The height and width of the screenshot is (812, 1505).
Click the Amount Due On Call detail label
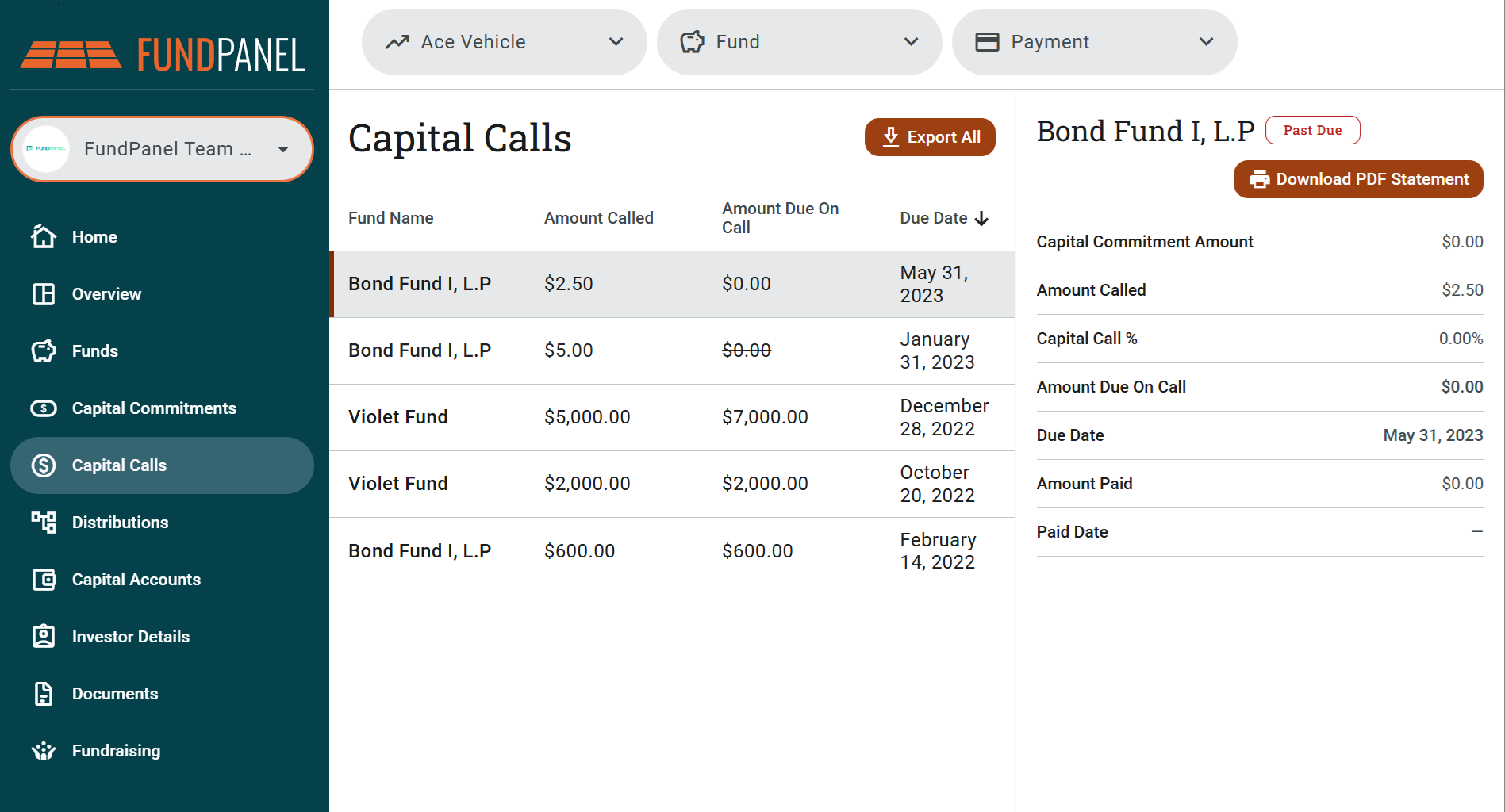[x=1111, y=387]
